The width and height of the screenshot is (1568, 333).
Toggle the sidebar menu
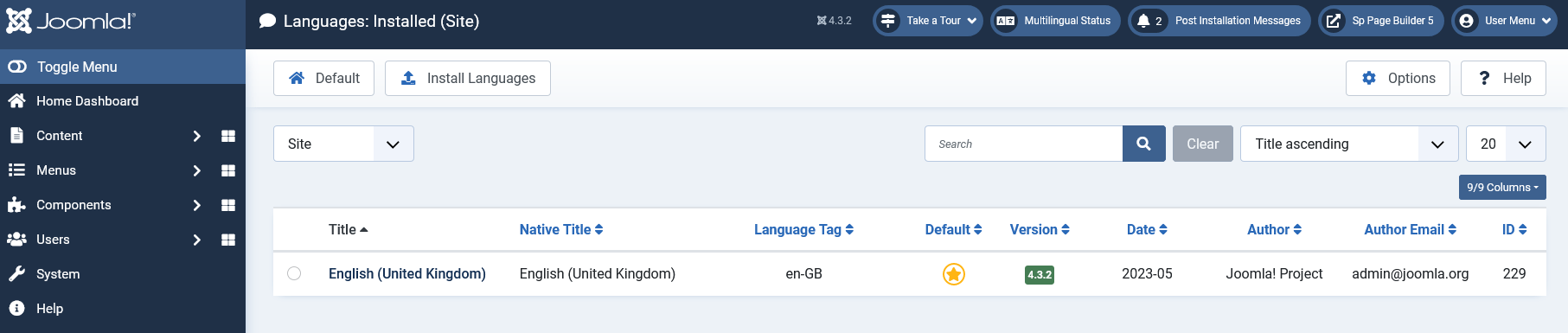click(x=123, y=67)
